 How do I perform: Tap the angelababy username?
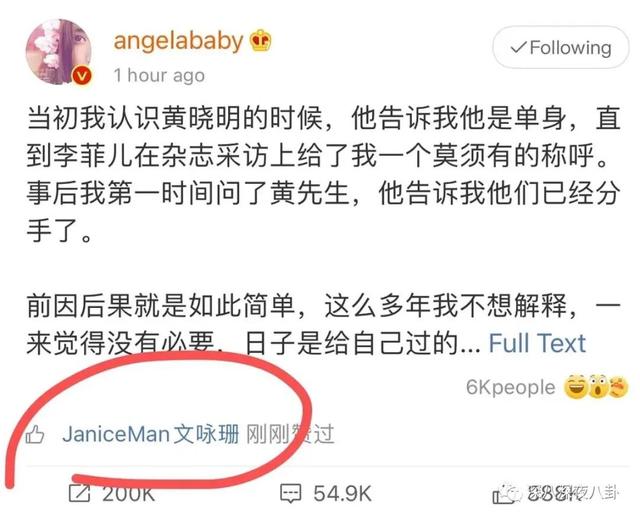point(178,41)
